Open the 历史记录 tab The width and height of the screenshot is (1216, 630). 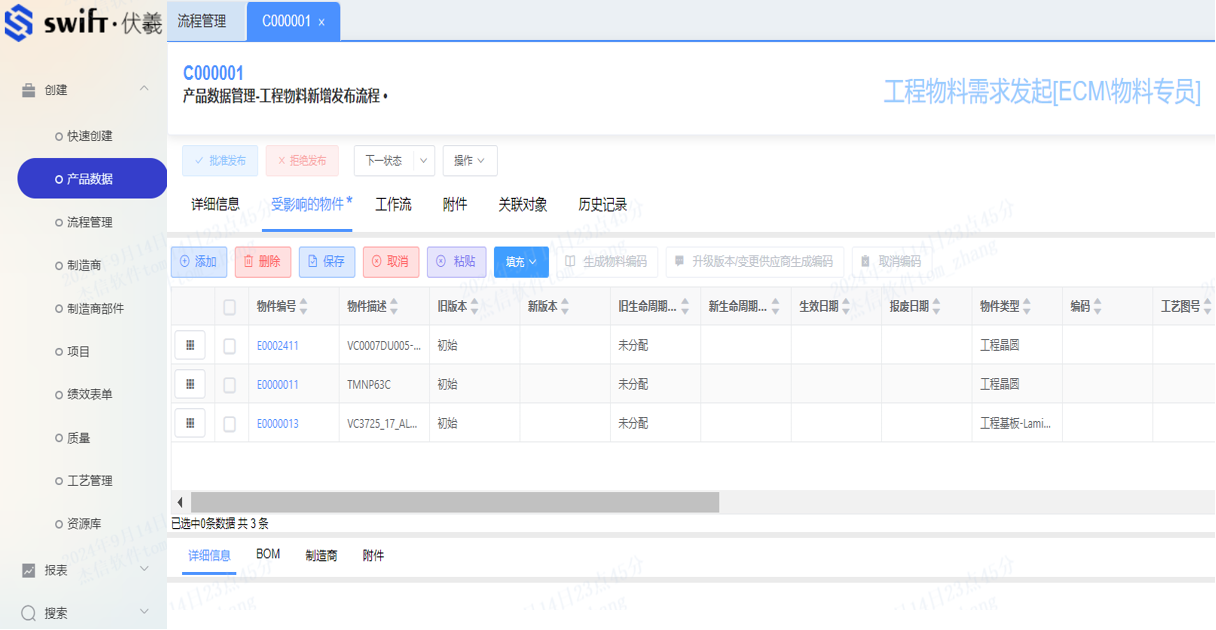tap(602, 205)
